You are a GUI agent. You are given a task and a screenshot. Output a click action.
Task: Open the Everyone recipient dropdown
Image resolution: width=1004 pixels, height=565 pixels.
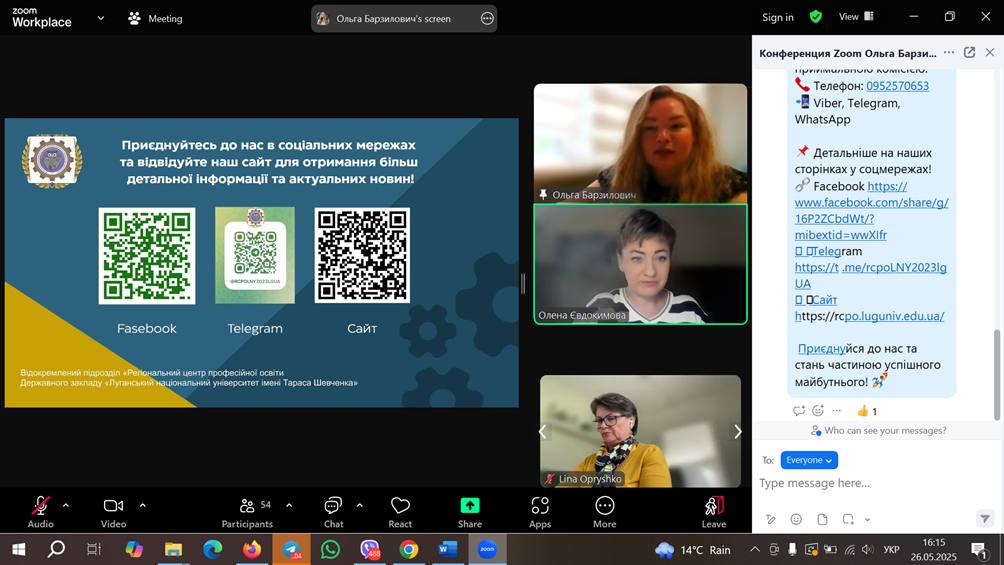click(809, 460)
